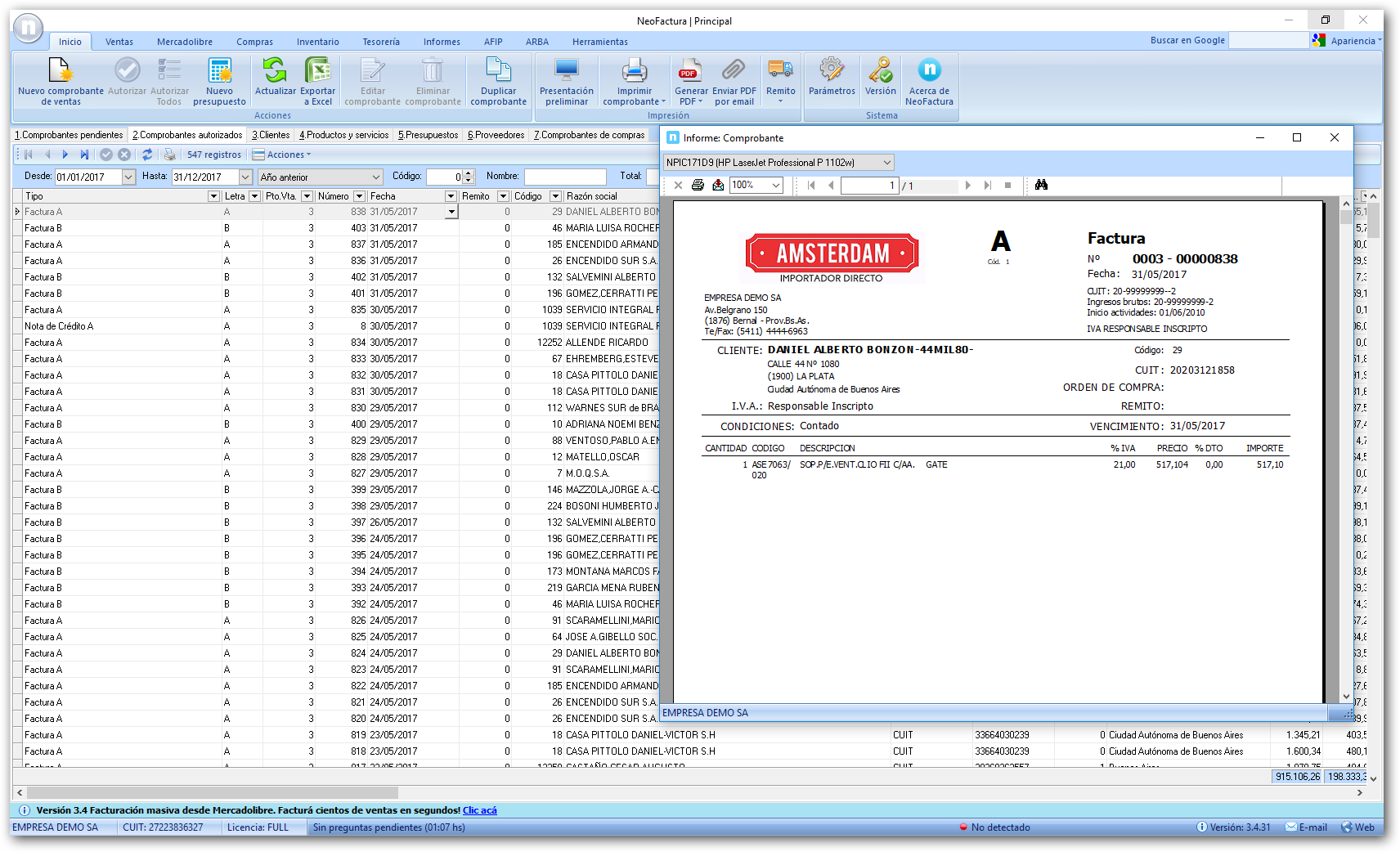Click the print icon in report toolbar

pyautogui.click(x=698, y=186)
